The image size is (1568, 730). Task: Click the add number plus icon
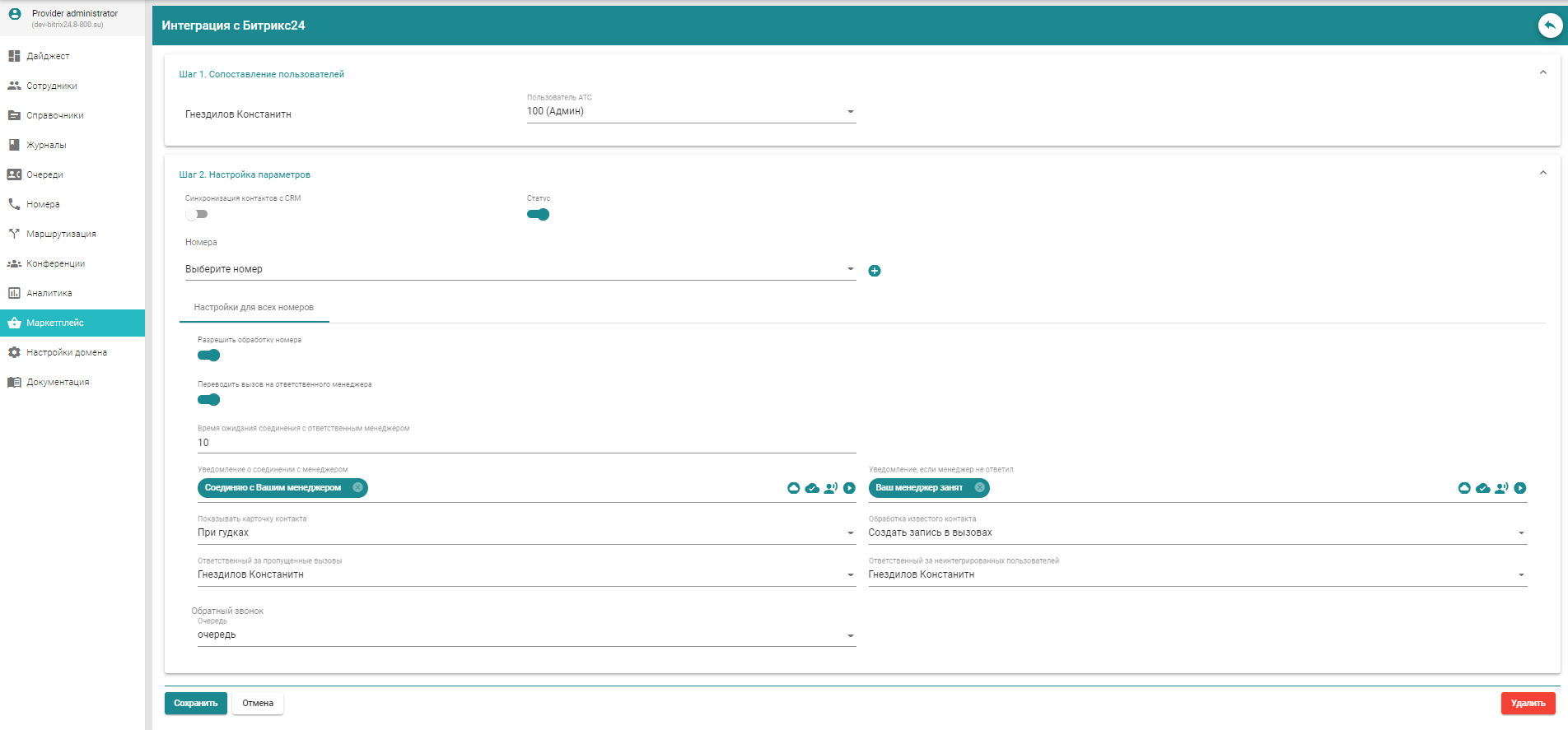(875, 271)
